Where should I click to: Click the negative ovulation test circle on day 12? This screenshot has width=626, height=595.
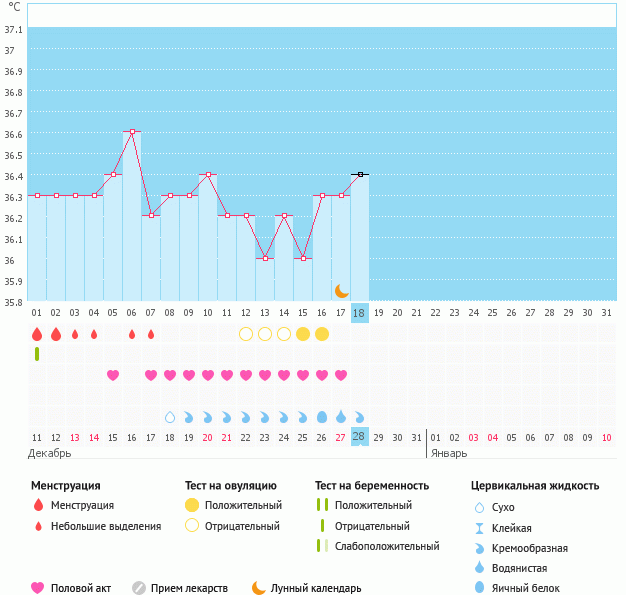pos(246,334)
